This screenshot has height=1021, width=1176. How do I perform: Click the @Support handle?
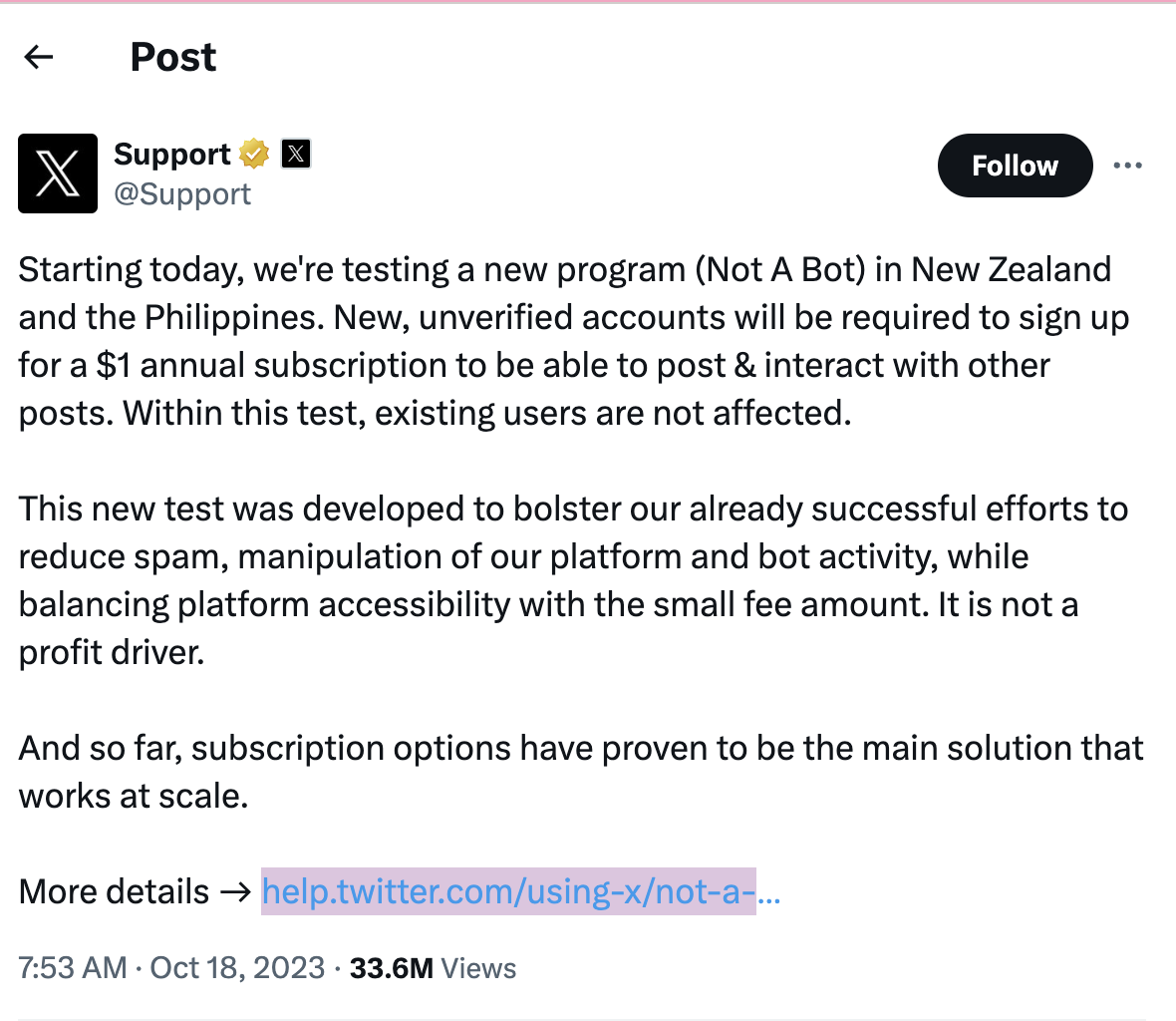click(181, 194)
